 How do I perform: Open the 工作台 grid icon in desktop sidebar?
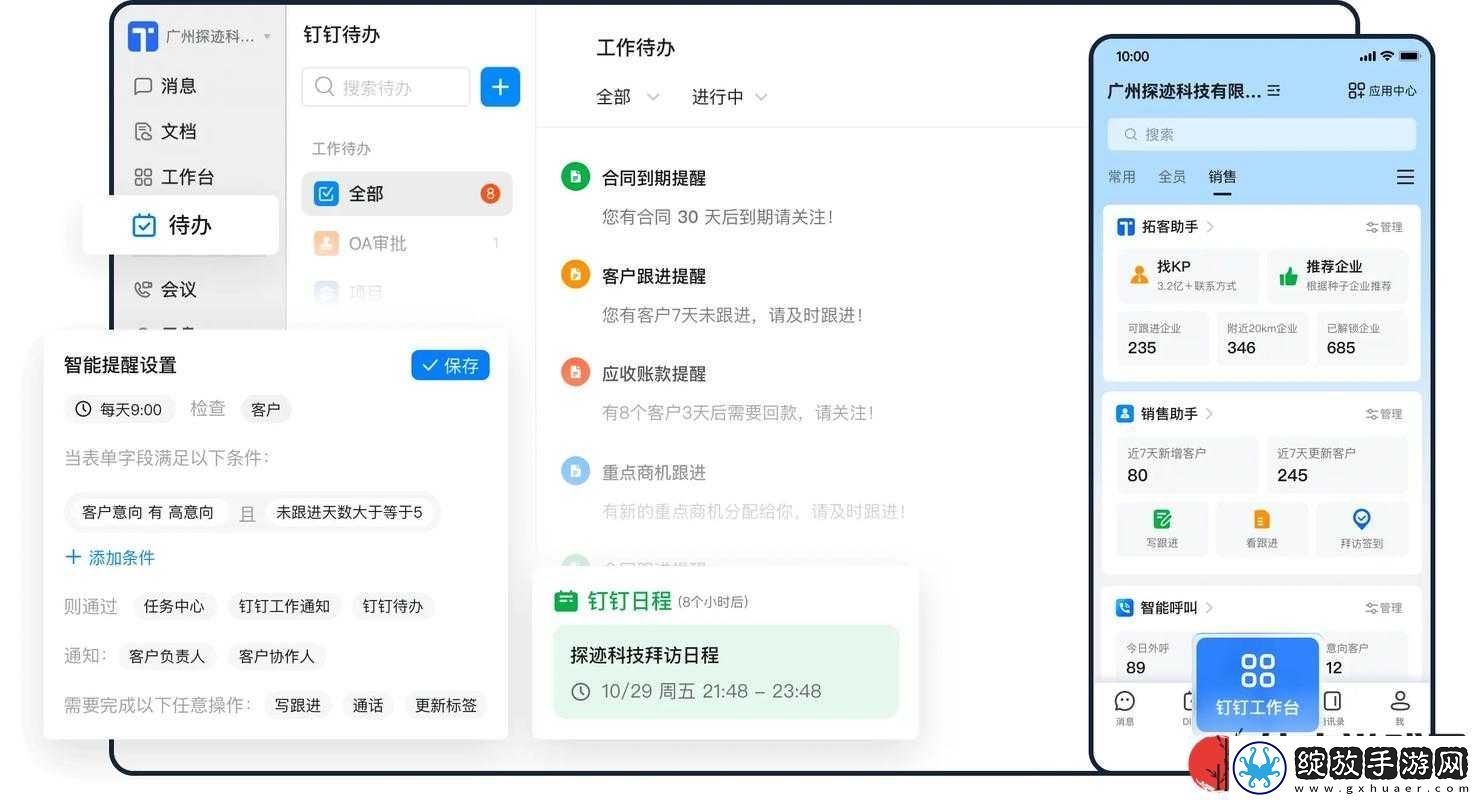coord(143,177)
